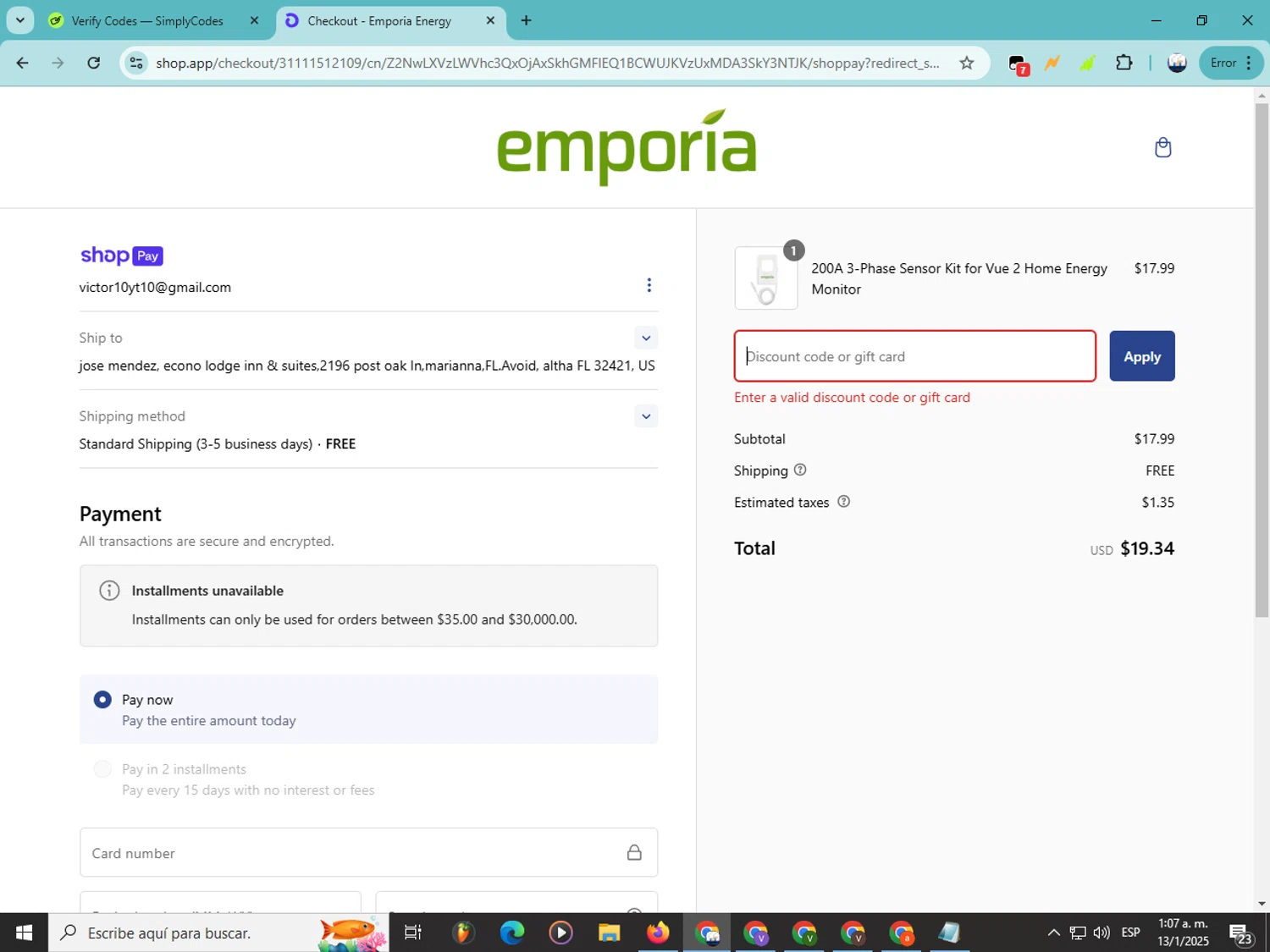Open Task View in the taskbar
1270x952 pixels.
coord(413,933)
